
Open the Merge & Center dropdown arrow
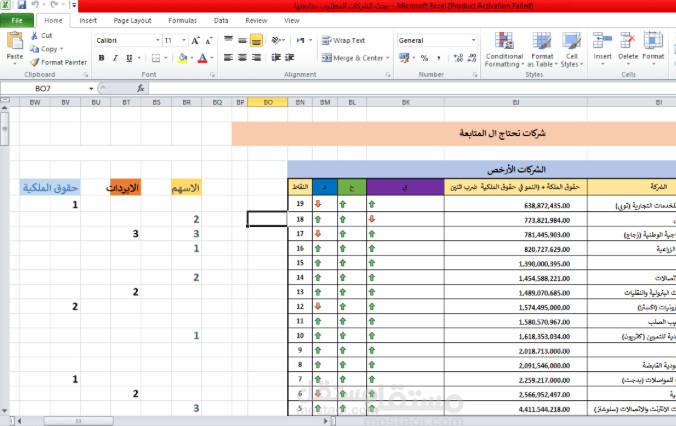(388, 58)
